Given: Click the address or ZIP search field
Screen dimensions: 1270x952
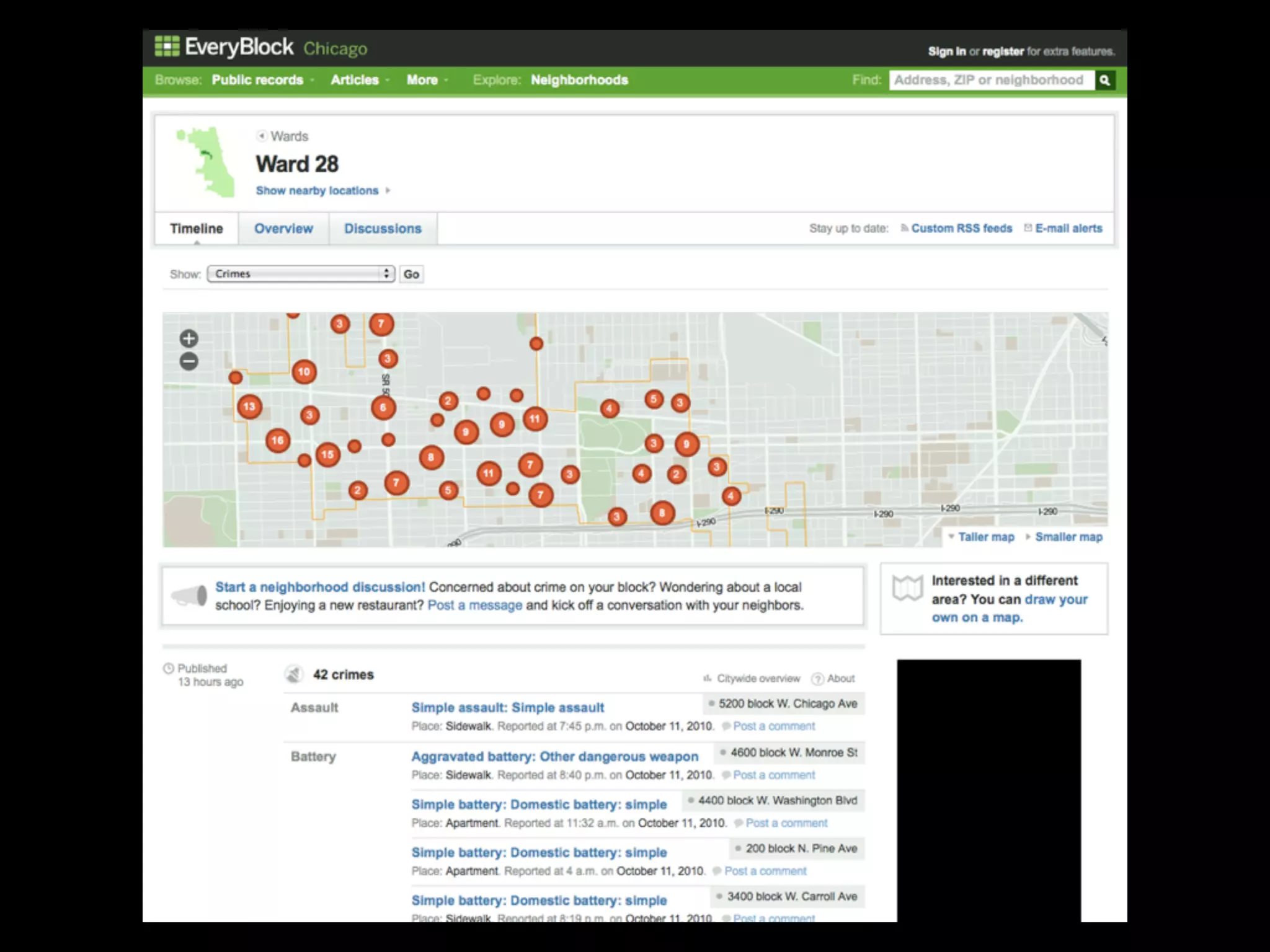Looking at the screenshot, I should [990, 80].
